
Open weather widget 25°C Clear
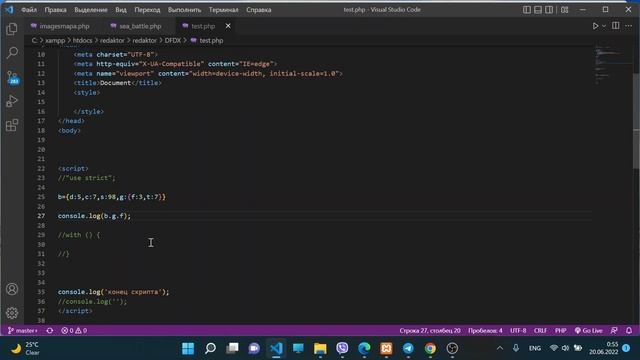click(25, 348)
